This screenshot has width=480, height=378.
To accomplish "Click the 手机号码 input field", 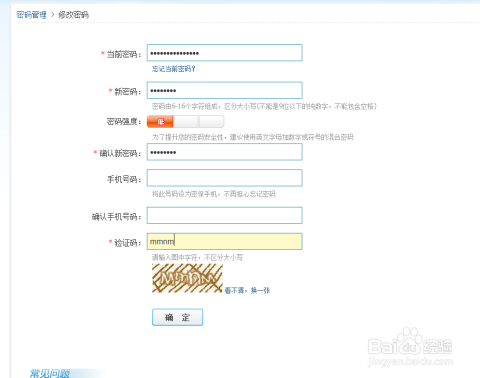I will coord(224,178).
